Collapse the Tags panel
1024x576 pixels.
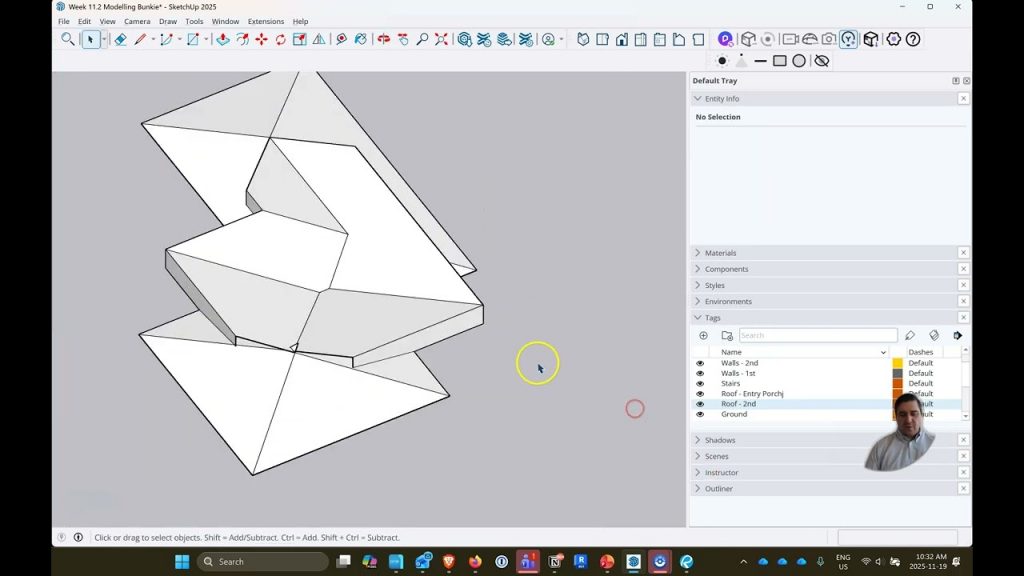click(x=712, y=318)
